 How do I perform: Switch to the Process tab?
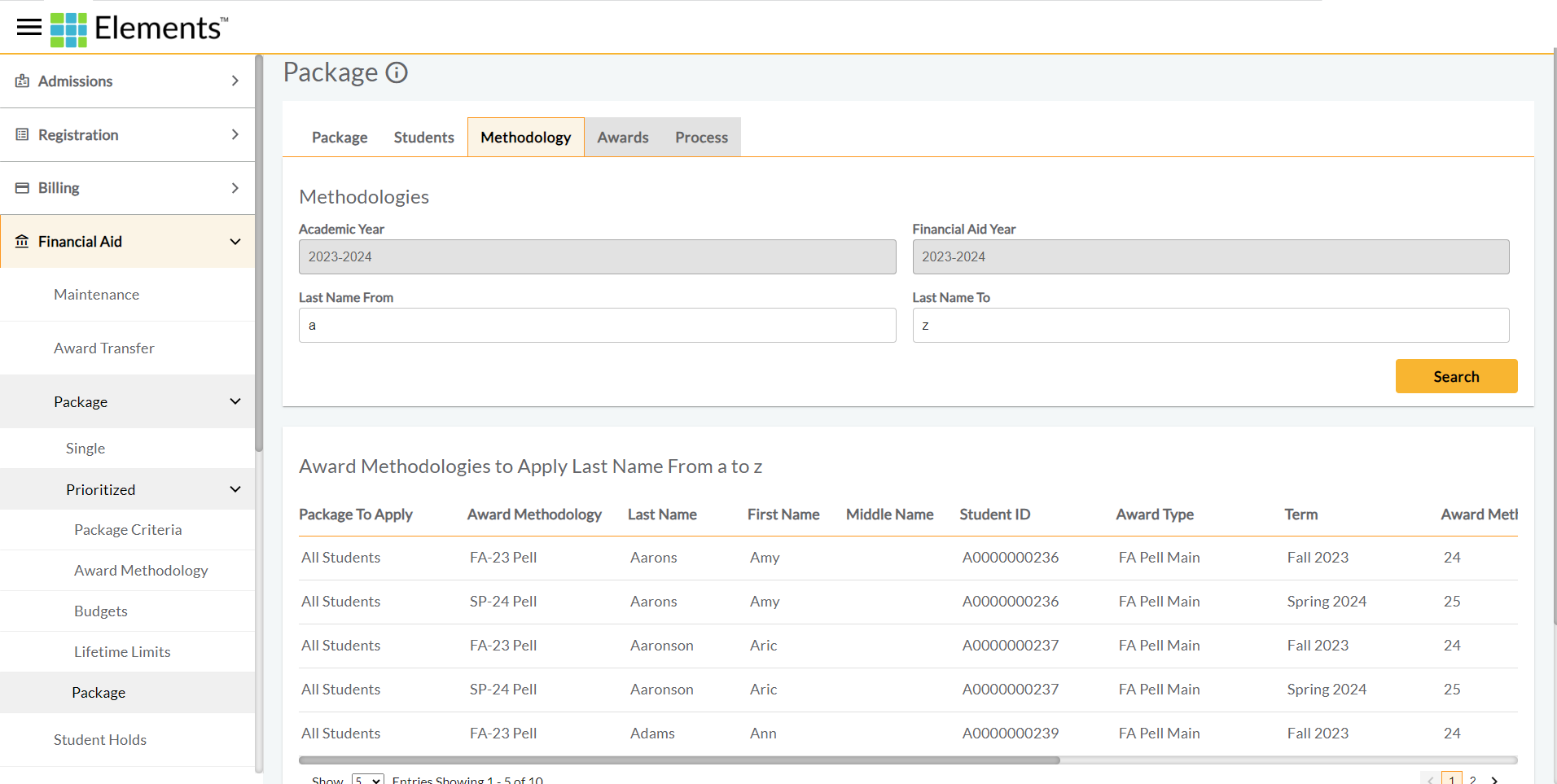(x=701, y=138)
